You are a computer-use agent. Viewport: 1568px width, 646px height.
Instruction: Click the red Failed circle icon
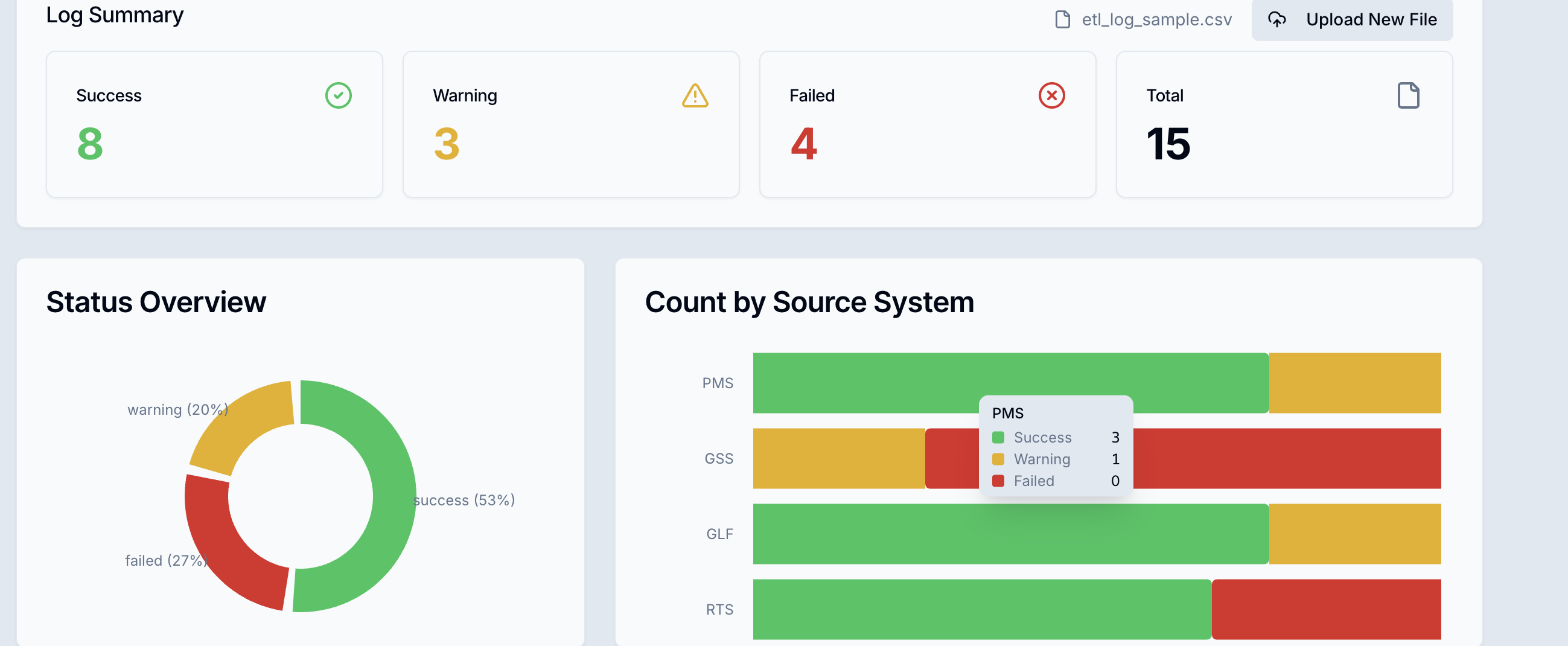[1051, 95]
